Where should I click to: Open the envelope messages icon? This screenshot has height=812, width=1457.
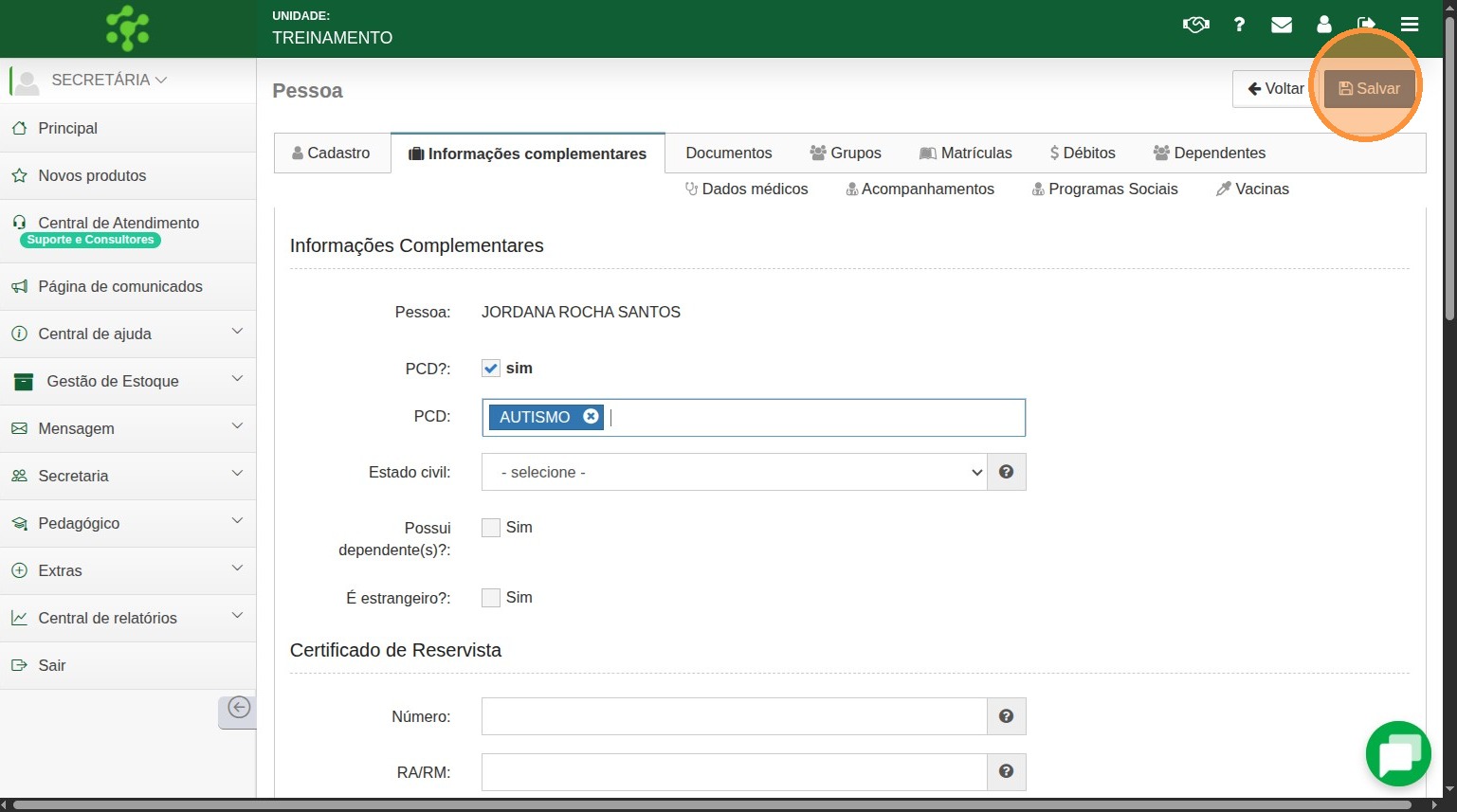coord(1282,25)
